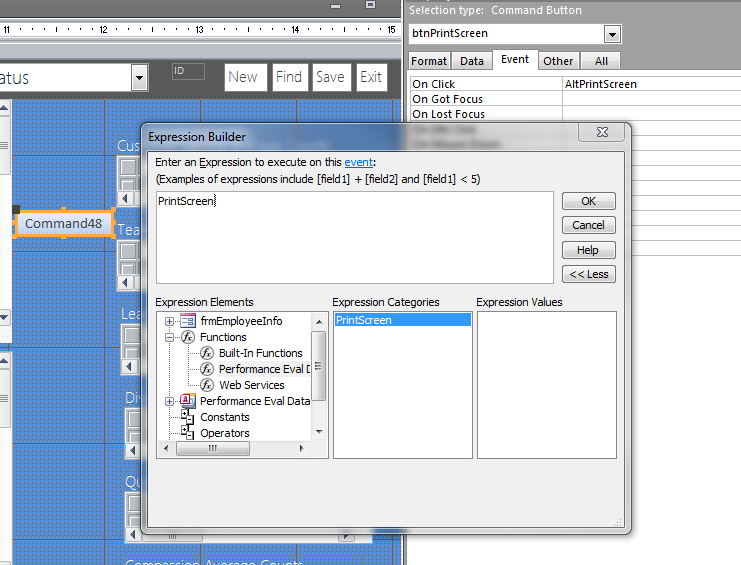Switch to Format tab in property sheet
The image size is (741, 565).
[x=429, y=61]
